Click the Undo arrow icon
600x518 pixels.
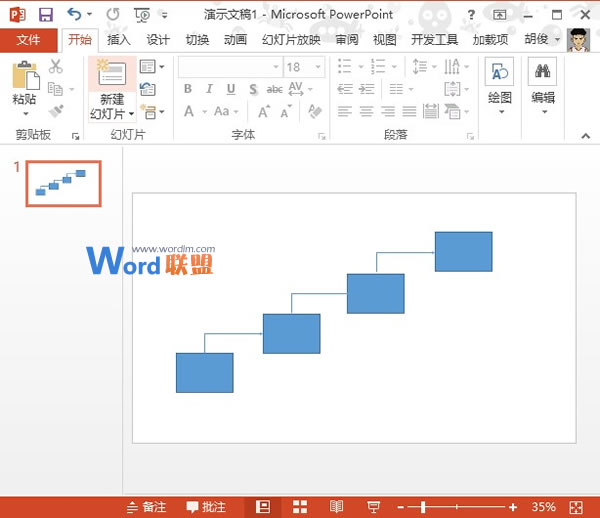click(74, 14)
